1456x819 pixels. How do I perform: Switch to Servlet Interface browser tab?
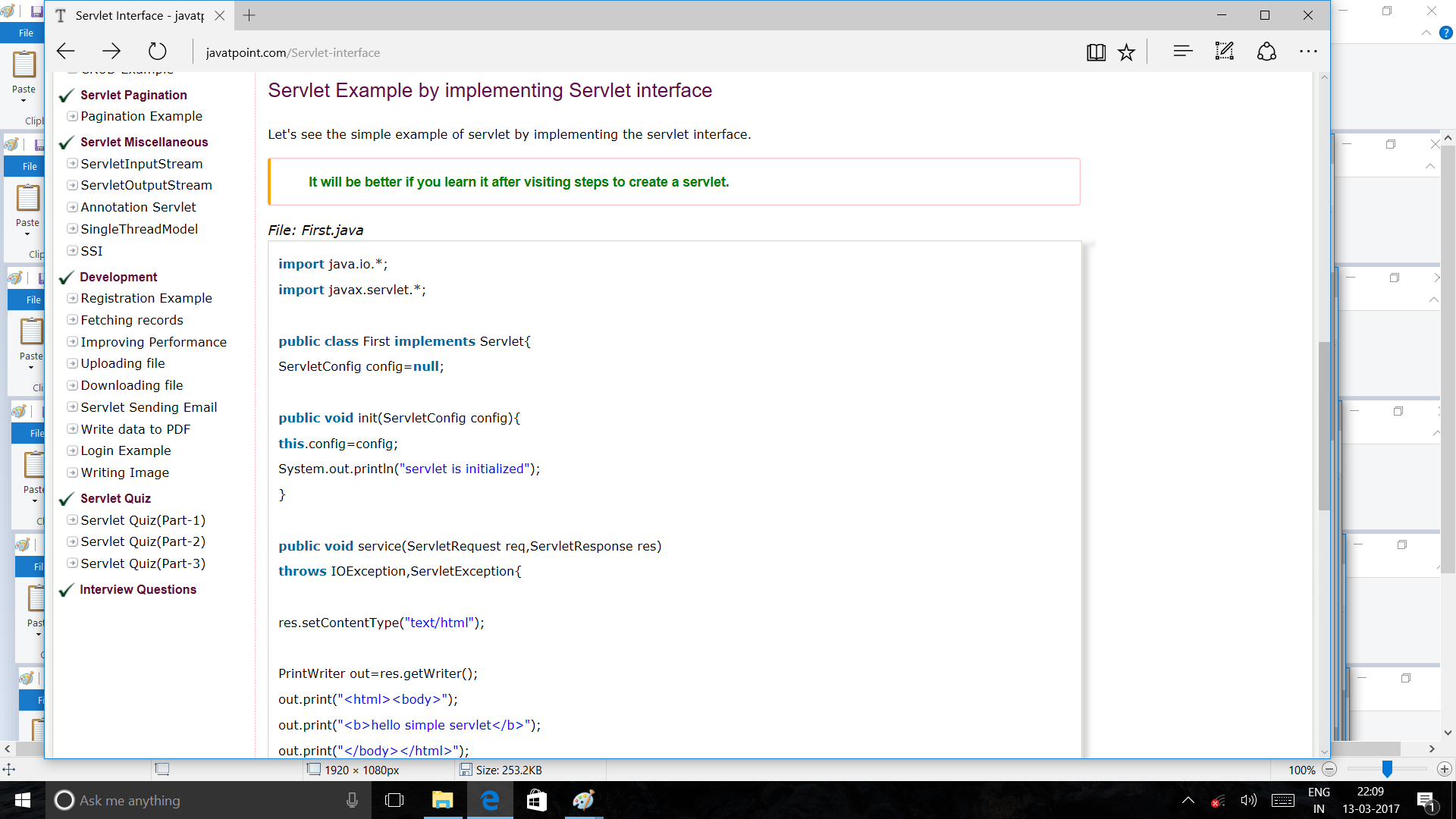(139, 15)
